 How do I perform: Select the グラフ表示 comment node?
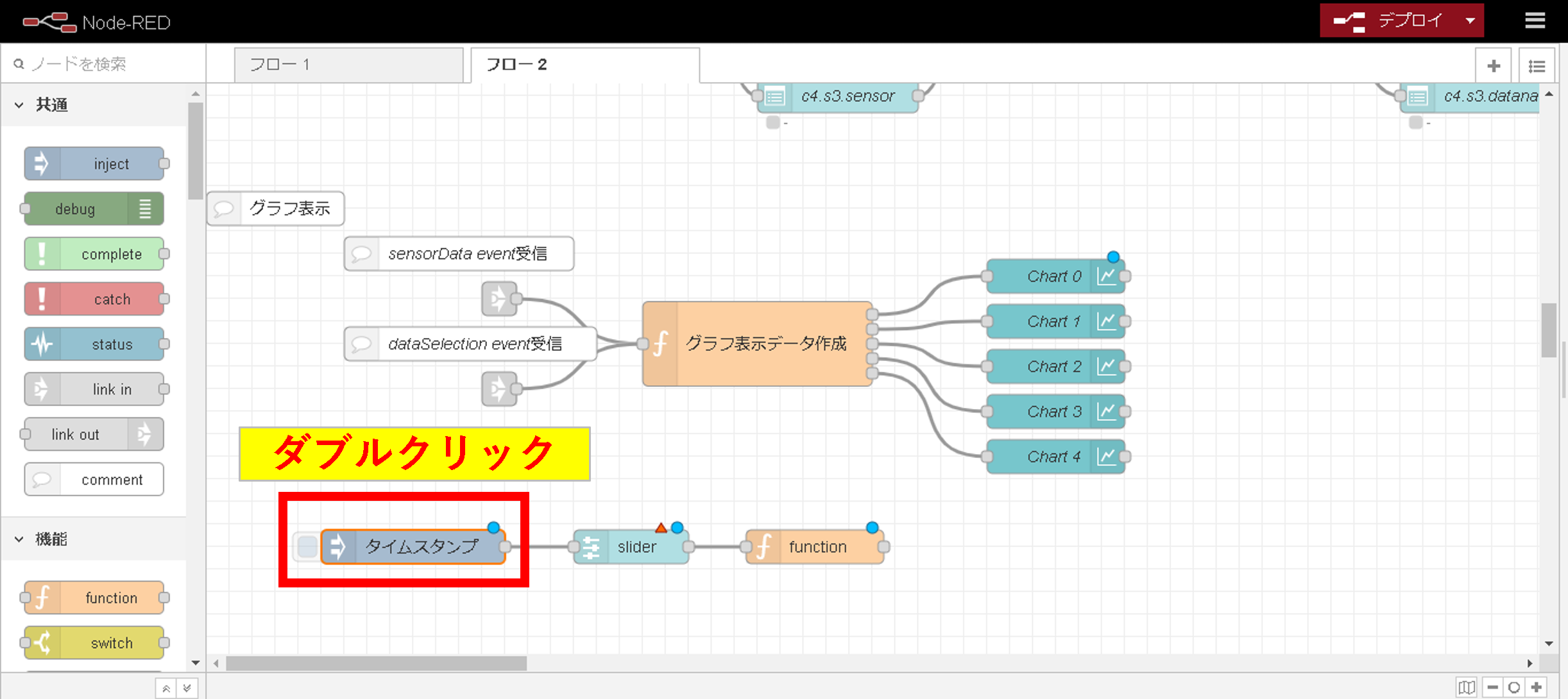tap(275, 208)
